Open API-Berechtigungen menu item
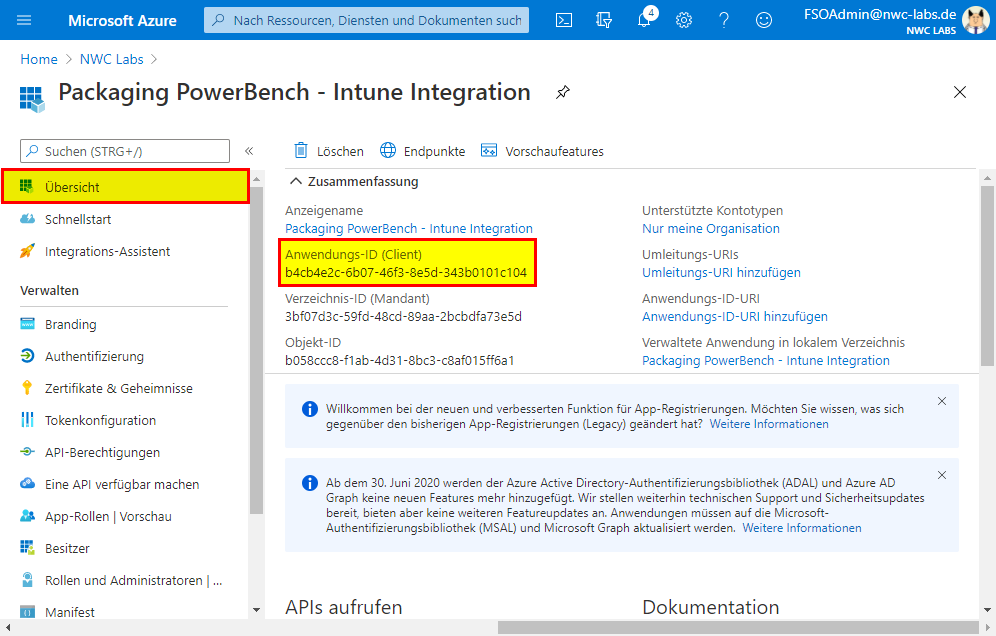 click(102, 452)
